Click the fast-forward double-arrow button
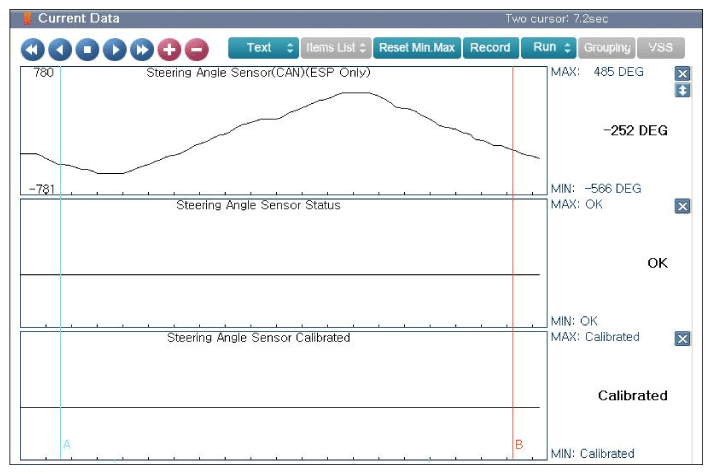 [142, 49]
